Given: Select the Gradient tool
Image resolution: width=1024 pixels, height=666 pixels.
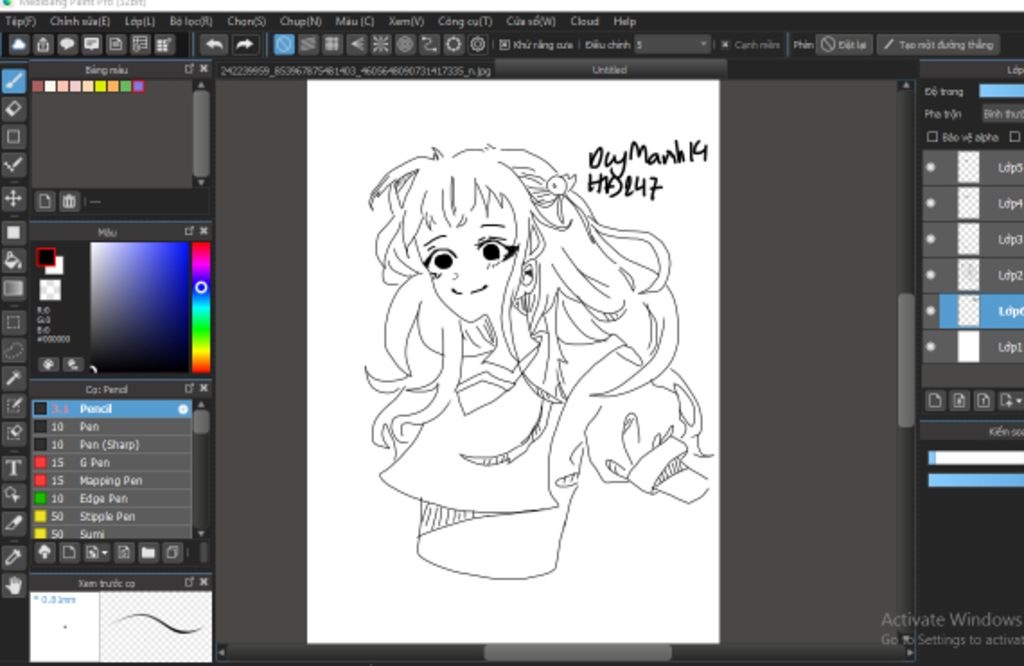Looking at the screenshot, I should 14,288.
